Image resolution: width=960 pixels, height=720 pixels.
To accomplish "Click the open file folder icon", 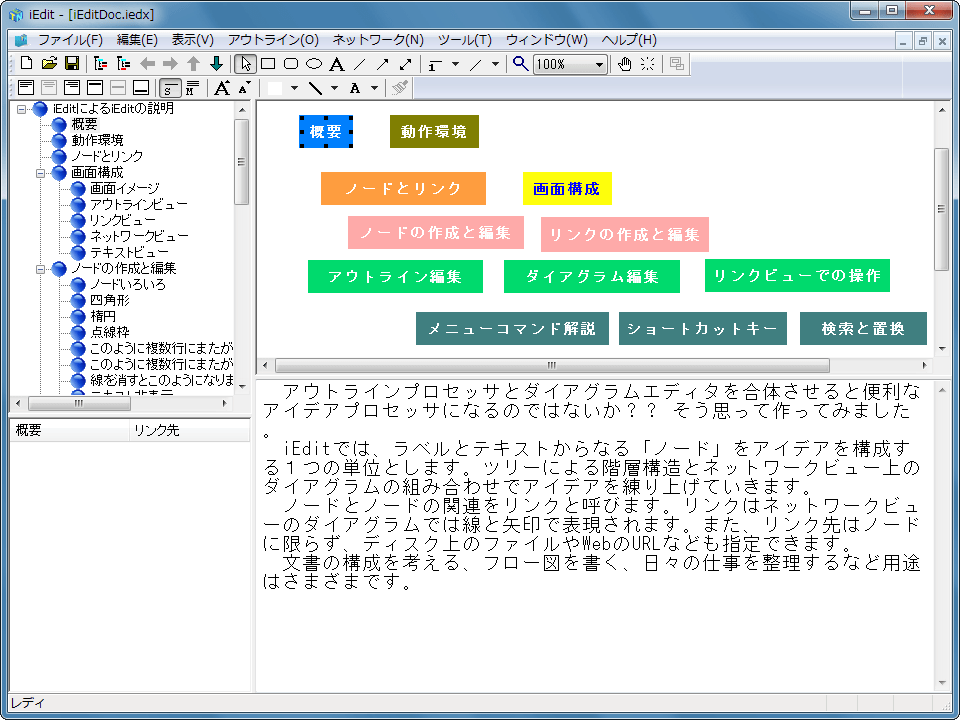I will click(x=49, y=64).
